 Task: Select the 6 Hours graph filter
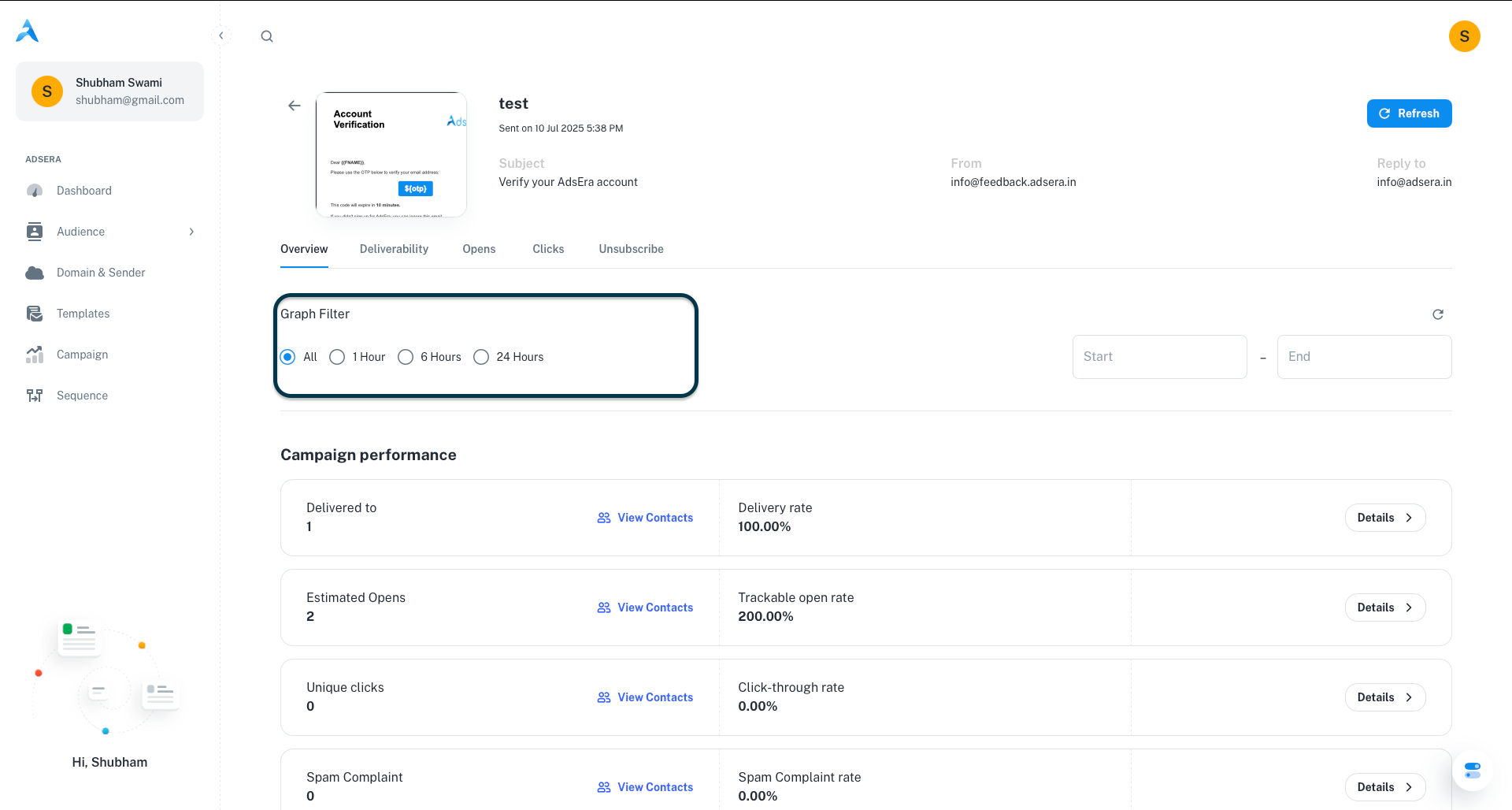tap(406, 357)
